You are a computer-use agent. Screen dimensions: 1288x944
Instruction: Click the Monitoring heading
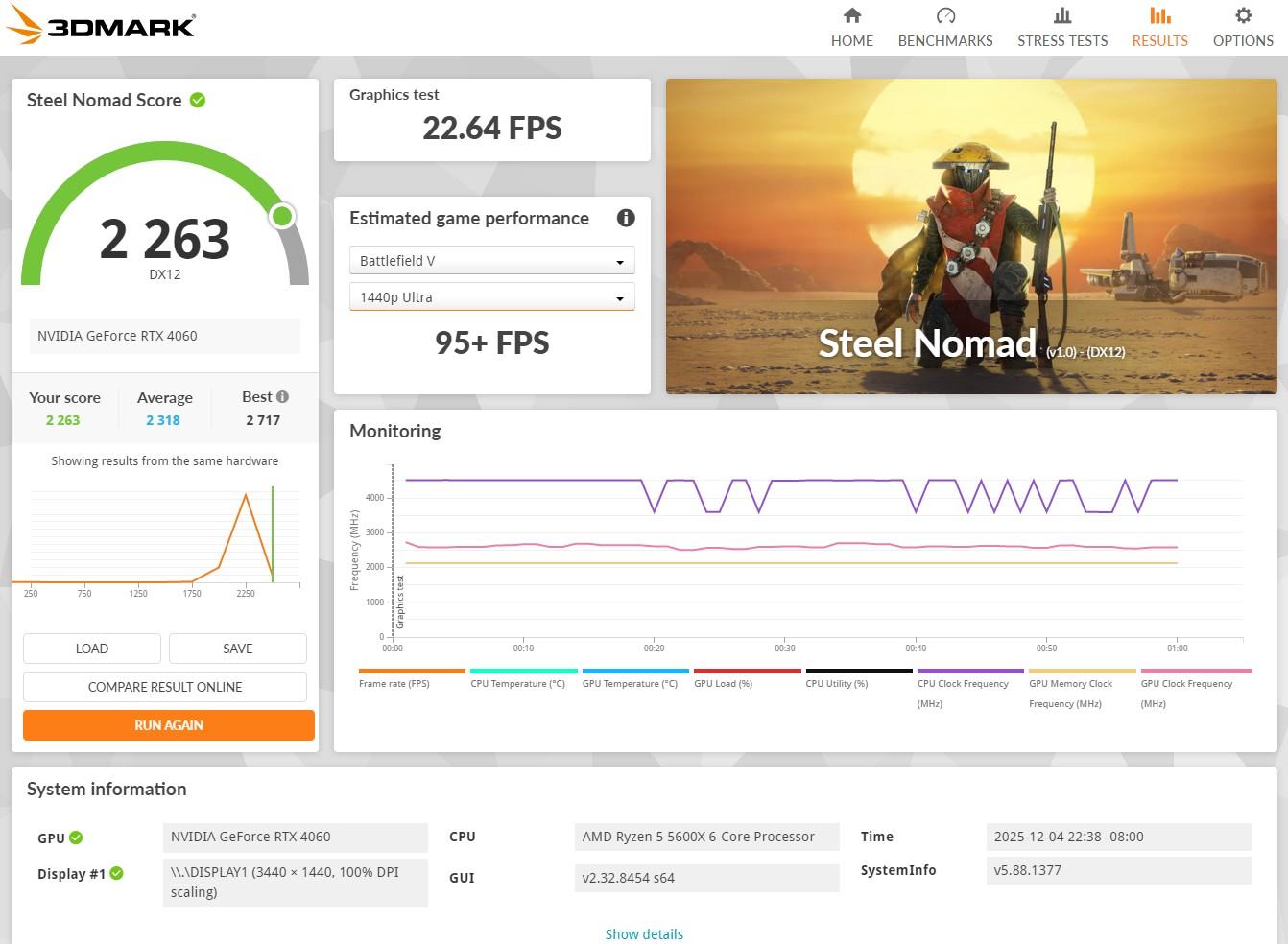[395, 431]
